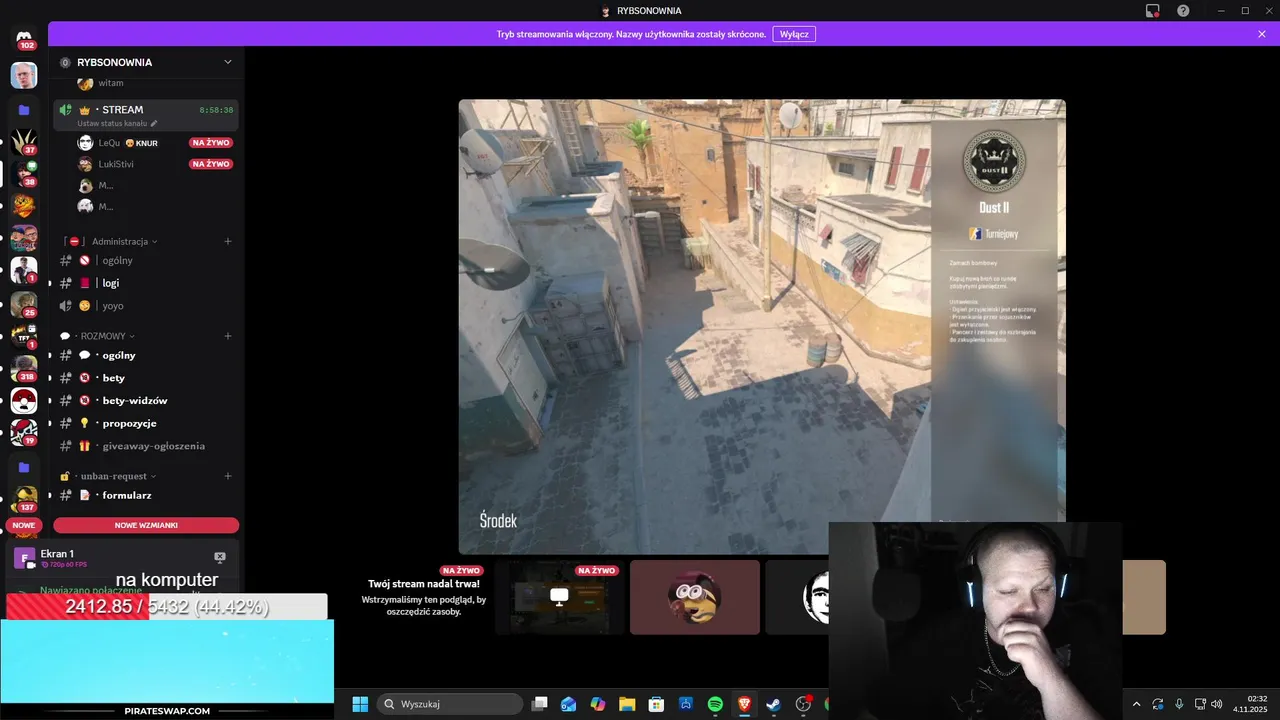Show hidden system tray icons chevron
The height and width of the screenshot is (720, 1280).
tap(1136, 704)
